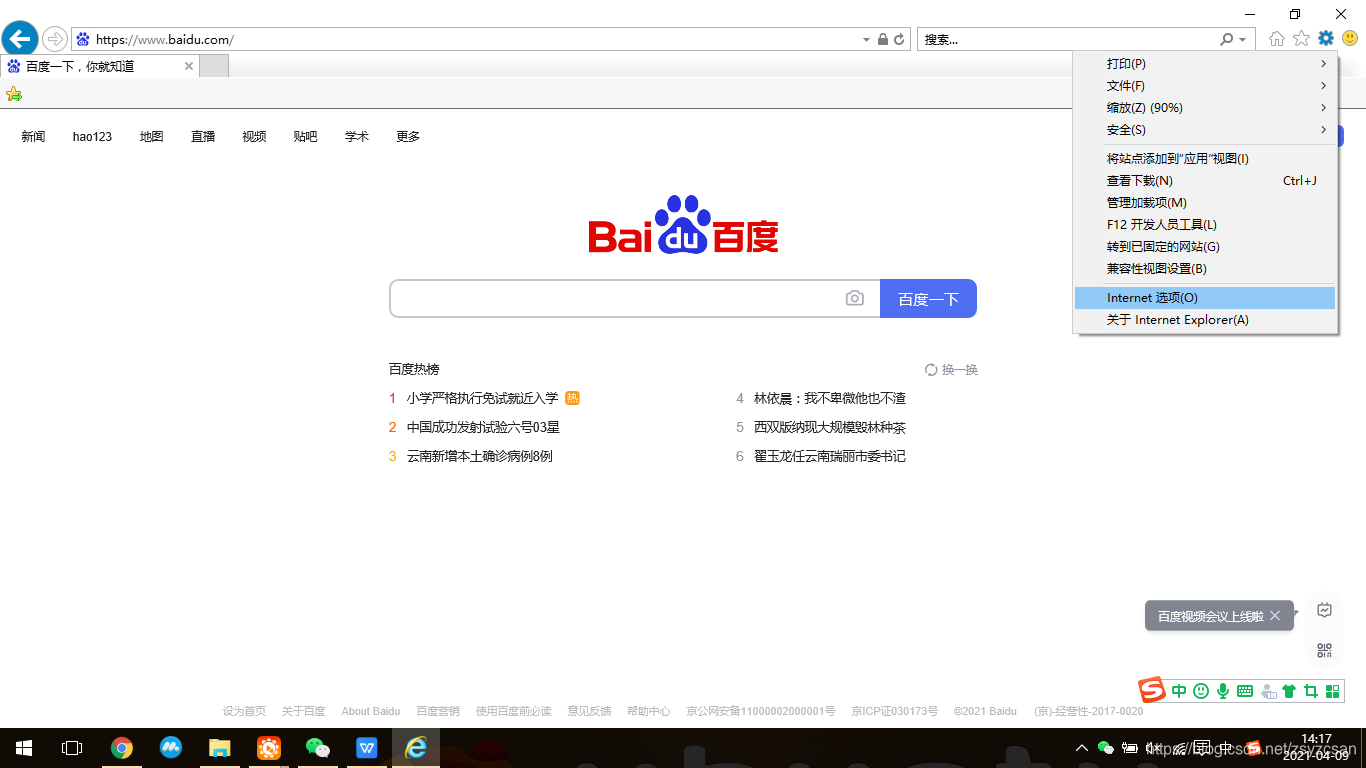Open the QR code side icon
1366x768 pixels.
pos(1324,651)
